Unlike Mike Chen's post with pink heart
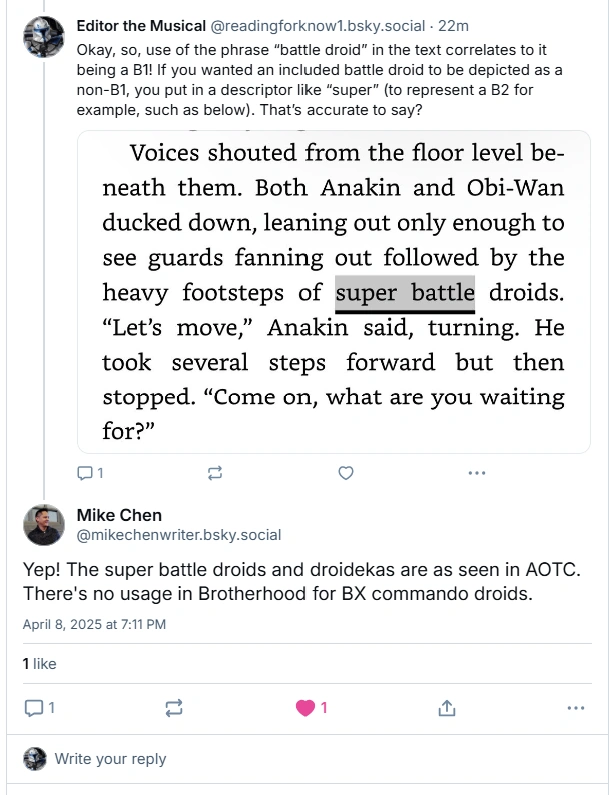 304,708
